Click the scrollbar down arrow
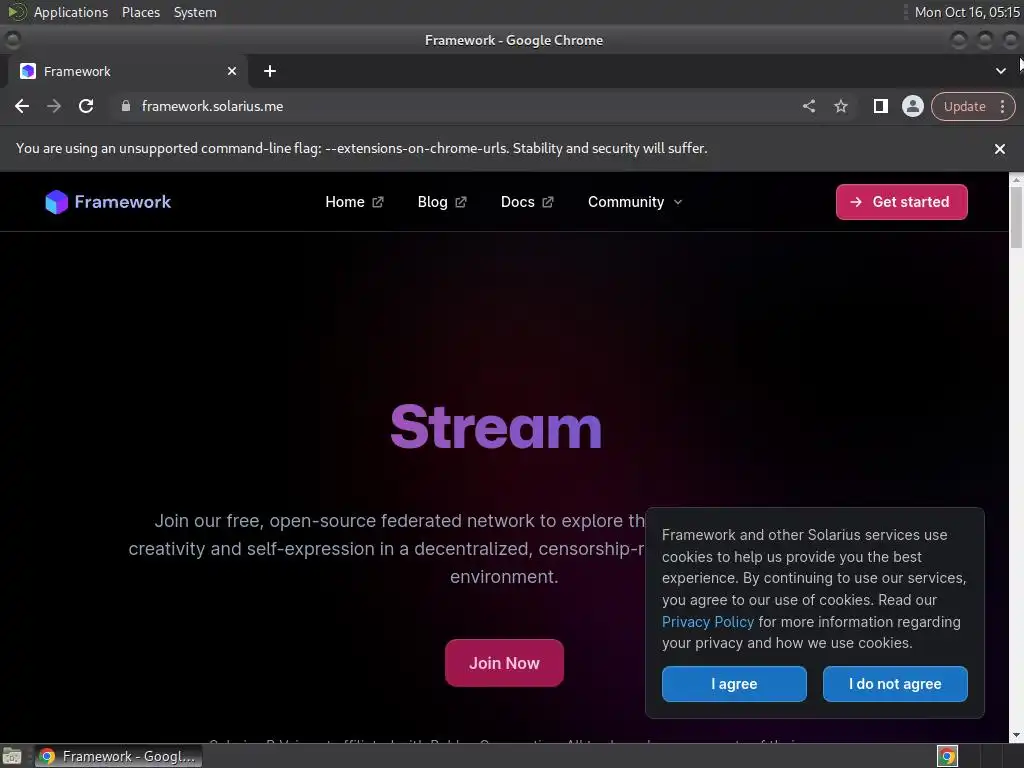1024x768 pixels. coord(1016,735)
